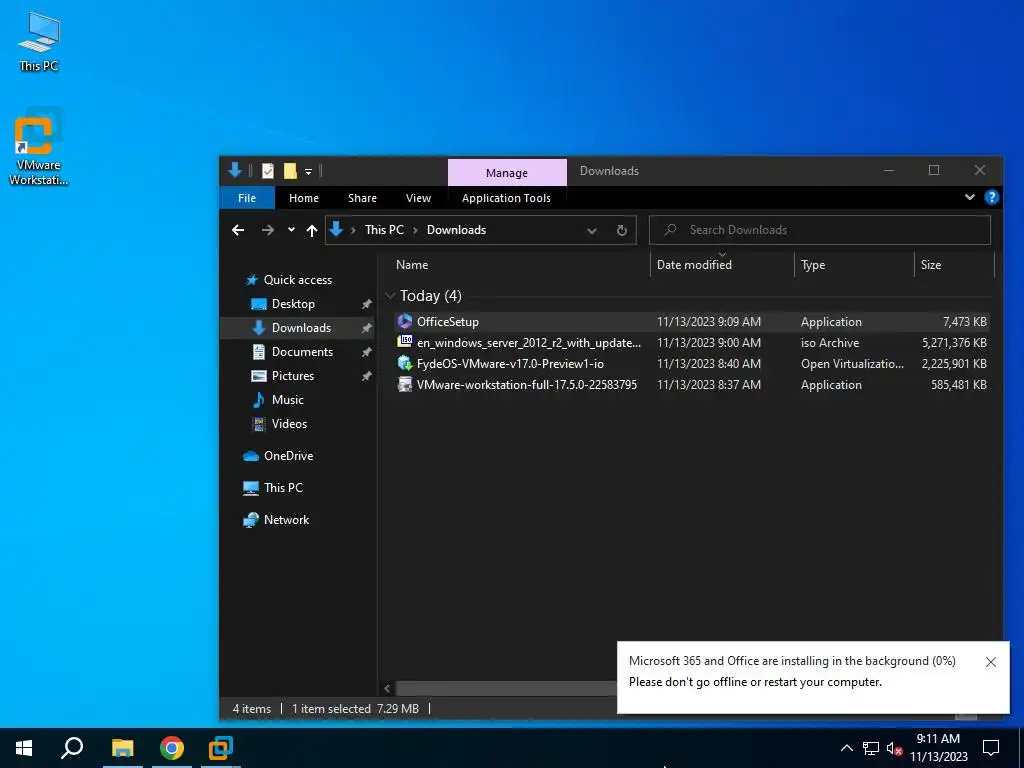Collapse the Today (4) group
The width and height of the screenshot is (1024, 768).
point(391,296)
